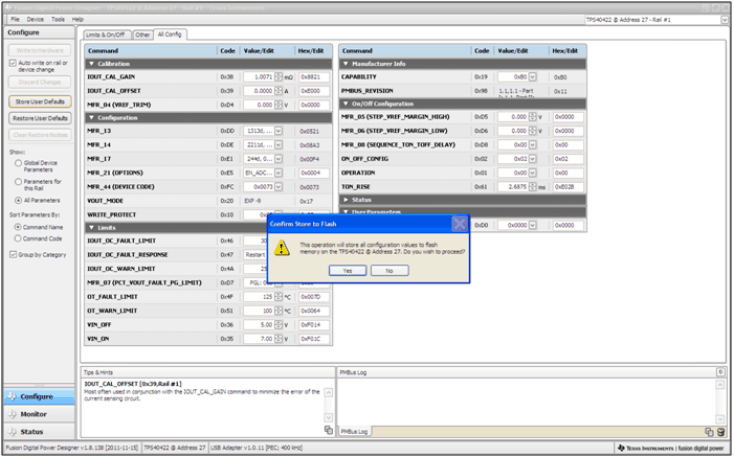The image size is (734, 457).
Task: Click the copy icon in PMBus Log
Action: 707,431
